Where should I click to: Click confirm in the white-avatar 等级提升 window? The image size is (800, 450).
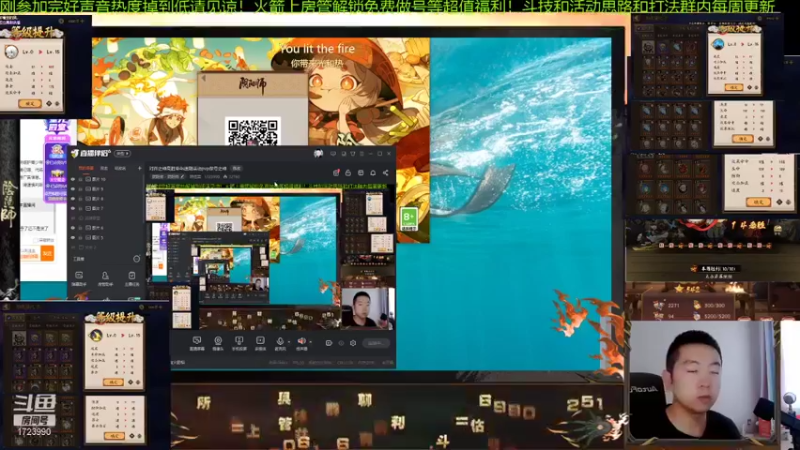(30, 104)
